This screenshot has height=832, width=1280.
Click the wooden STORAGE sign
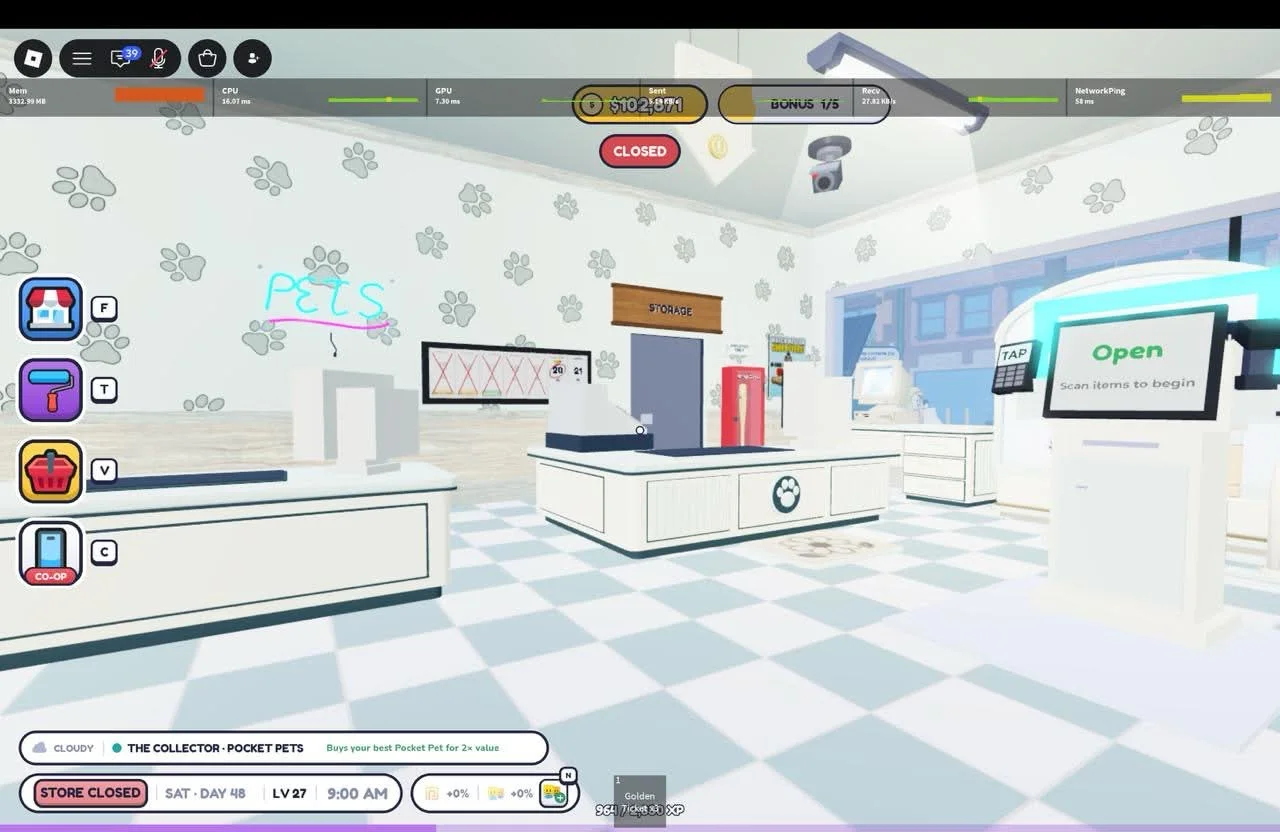pos(668,308)
